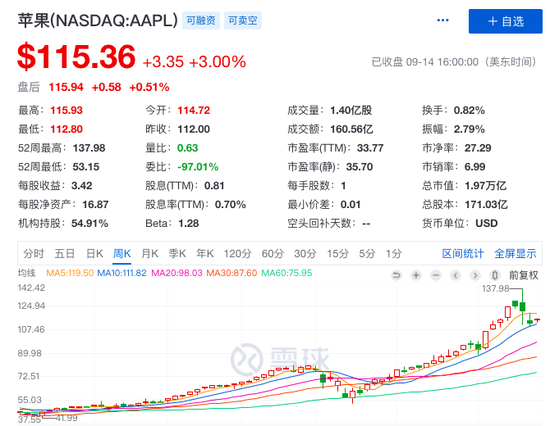
Task: Select the 周K chart tab
Action: tap(122, 253)
